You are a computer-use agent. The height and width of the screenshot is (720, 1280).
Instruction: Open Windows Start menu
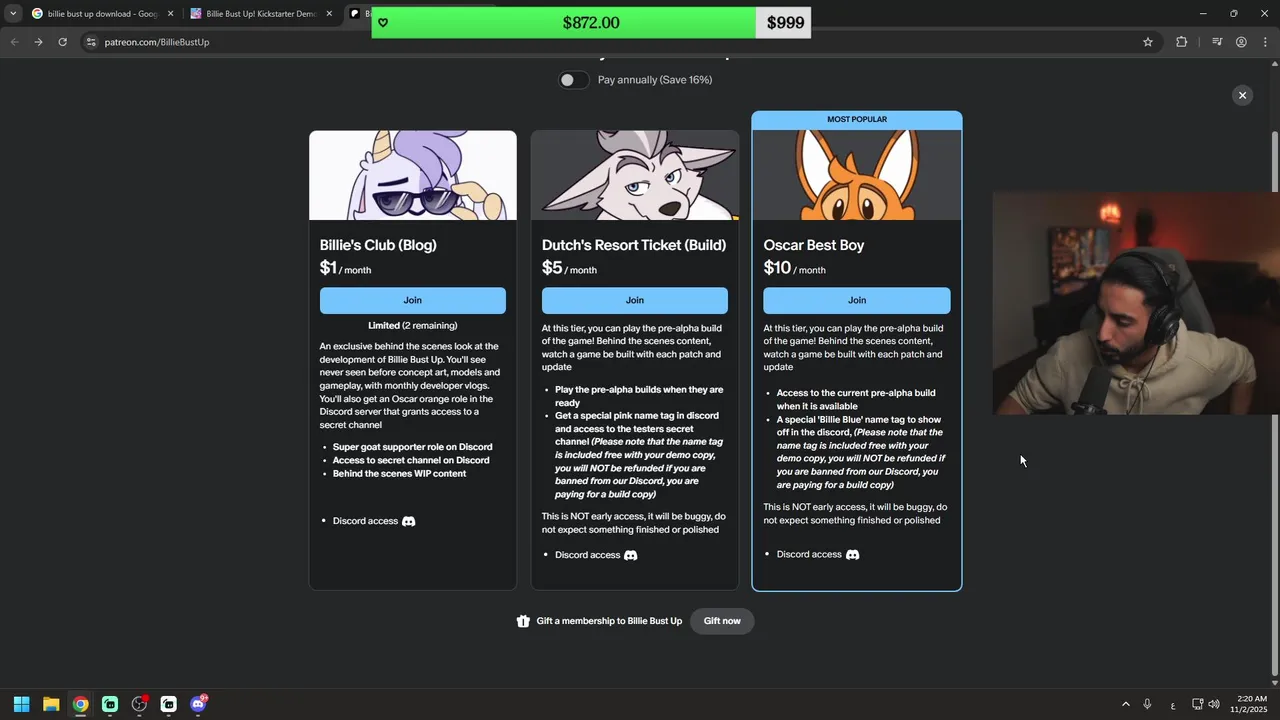21,704
